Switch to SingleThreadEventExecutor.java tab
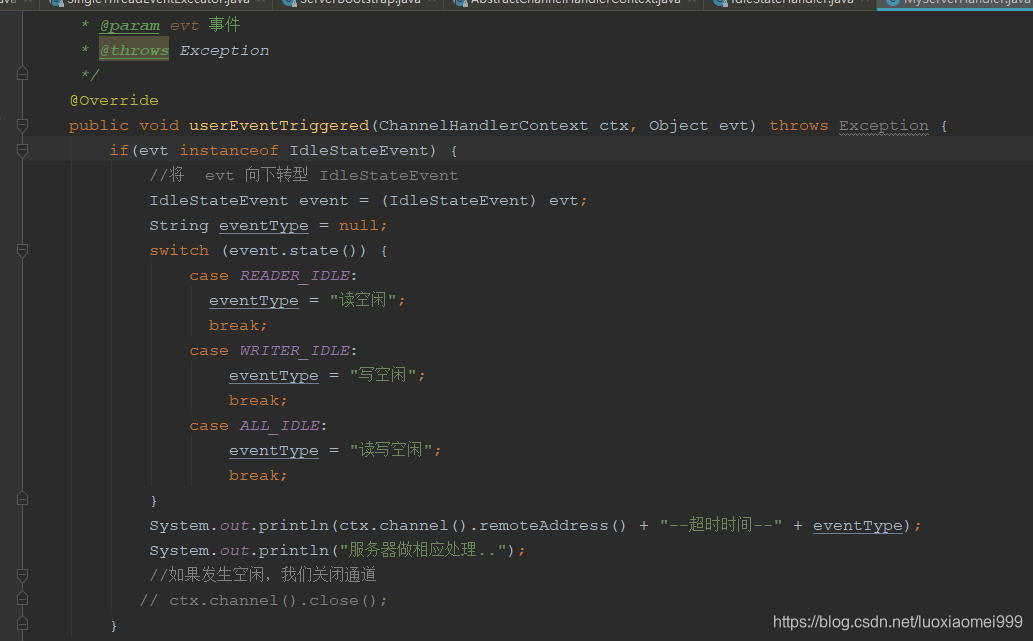 pyautogui.click(x=158, y=3)
